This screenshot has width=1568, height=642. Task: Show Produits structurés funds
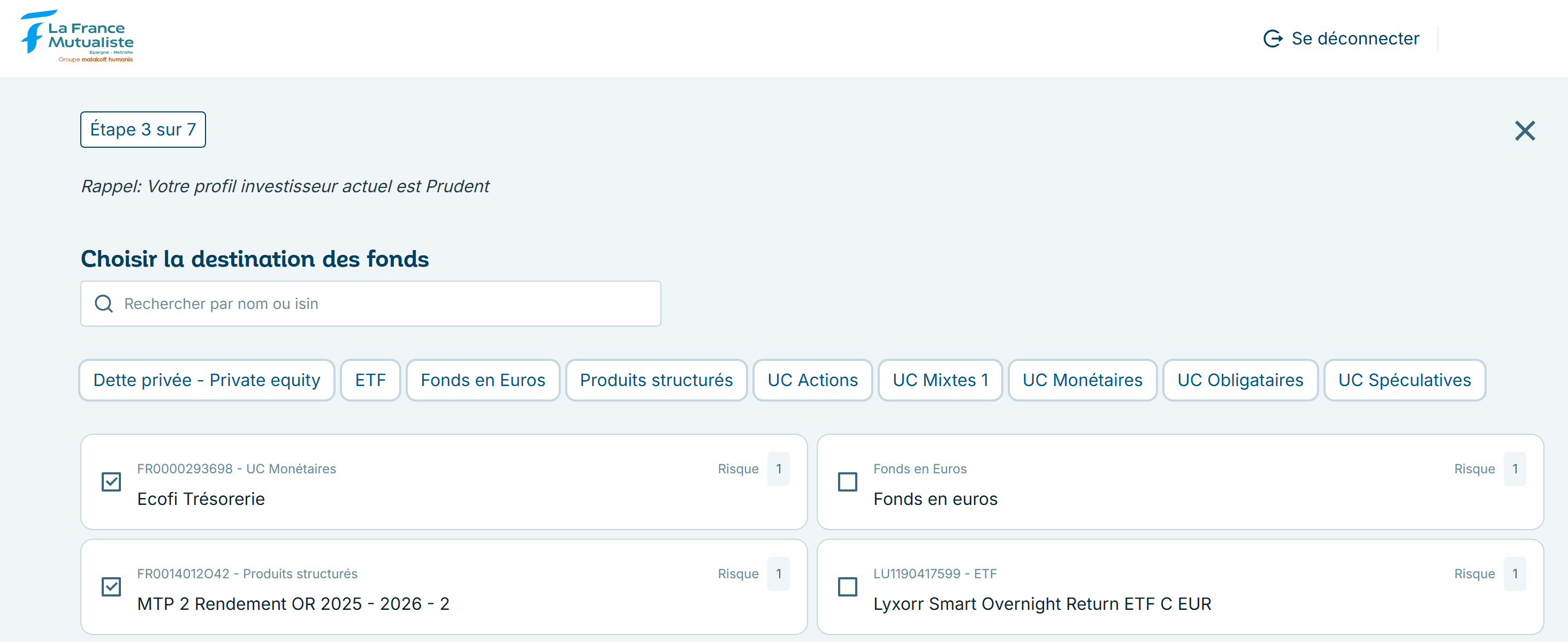pos(656,380)
